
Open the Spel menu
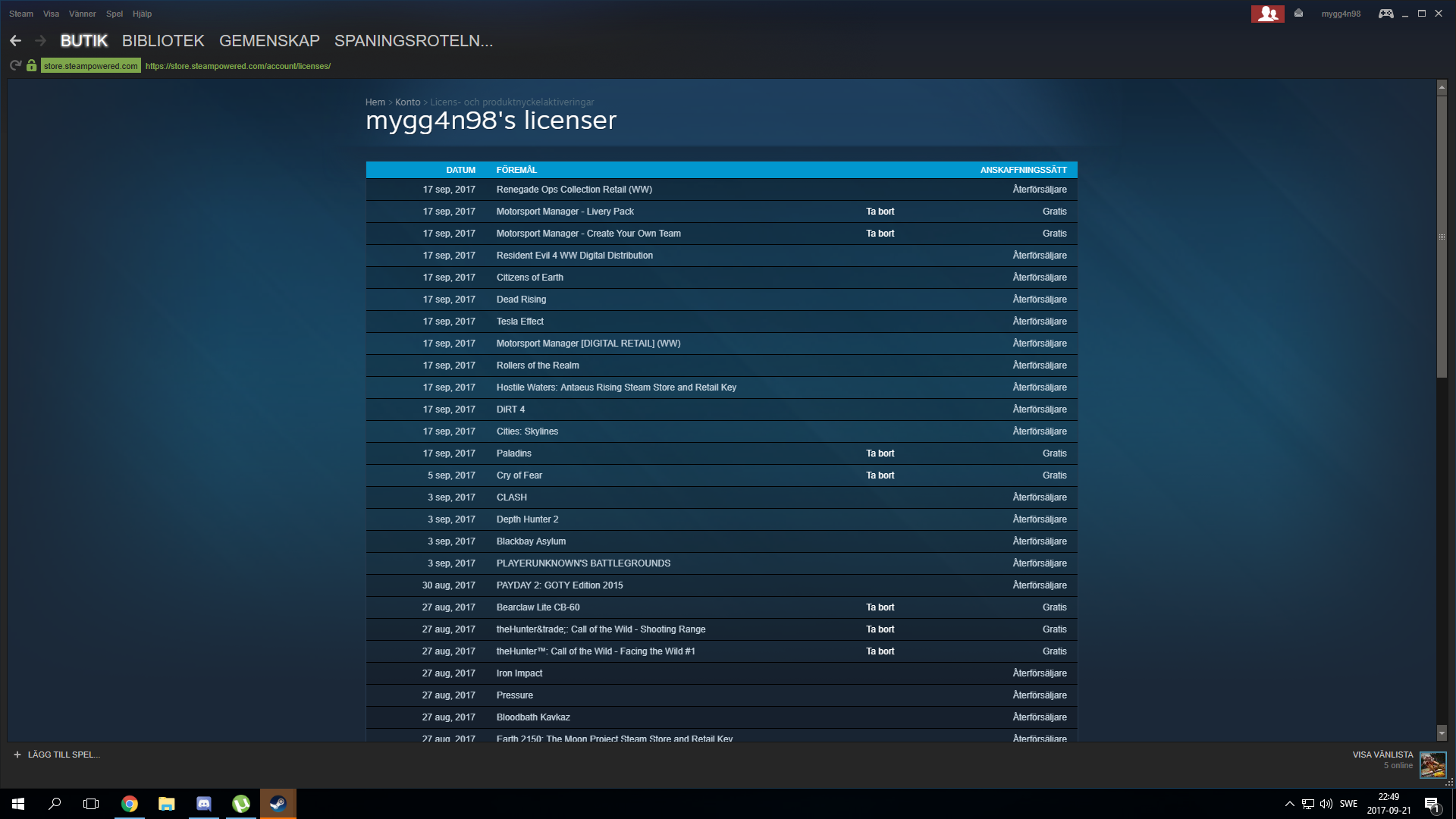115,14
